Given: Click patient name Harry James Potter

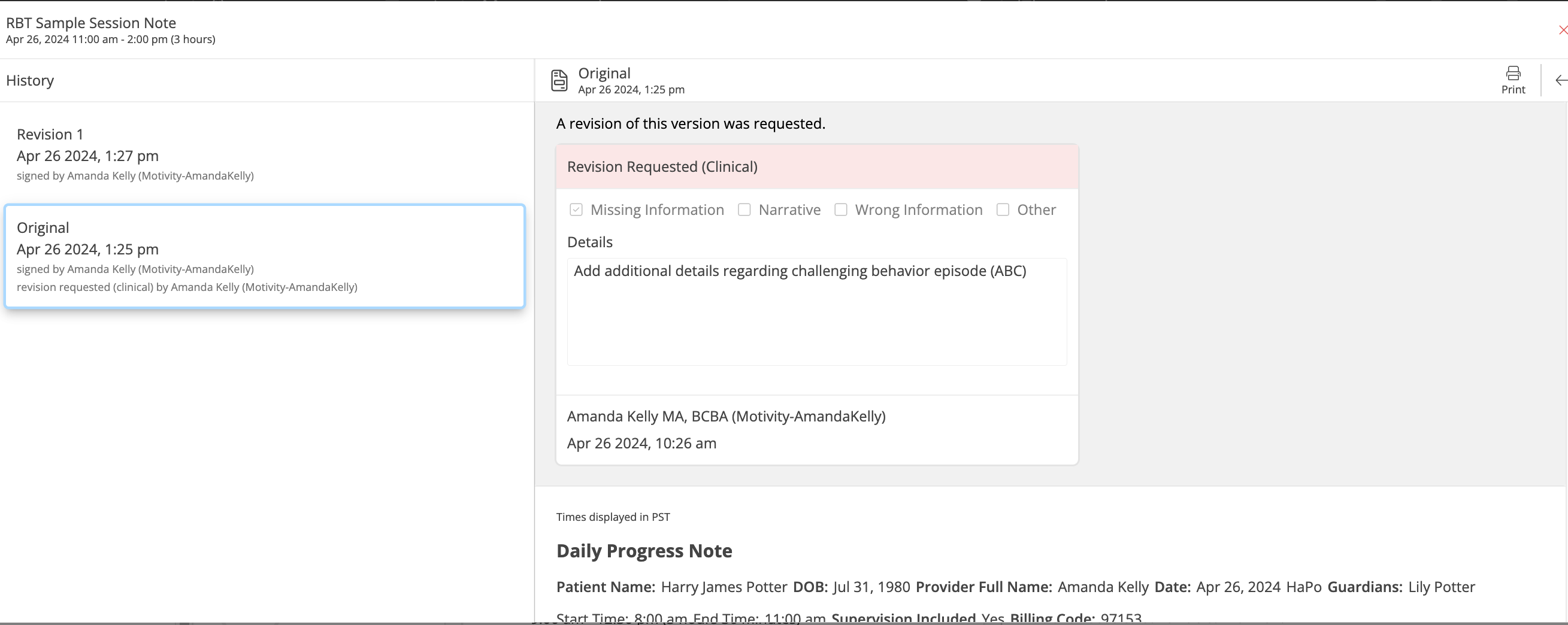Looking at the screenshot, I should 723,587.
